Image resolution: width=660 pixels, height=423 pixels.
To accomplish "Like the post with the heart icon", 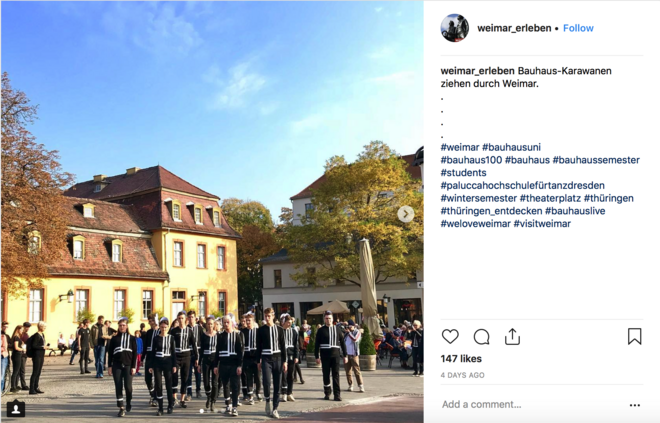I will point(450,336).
